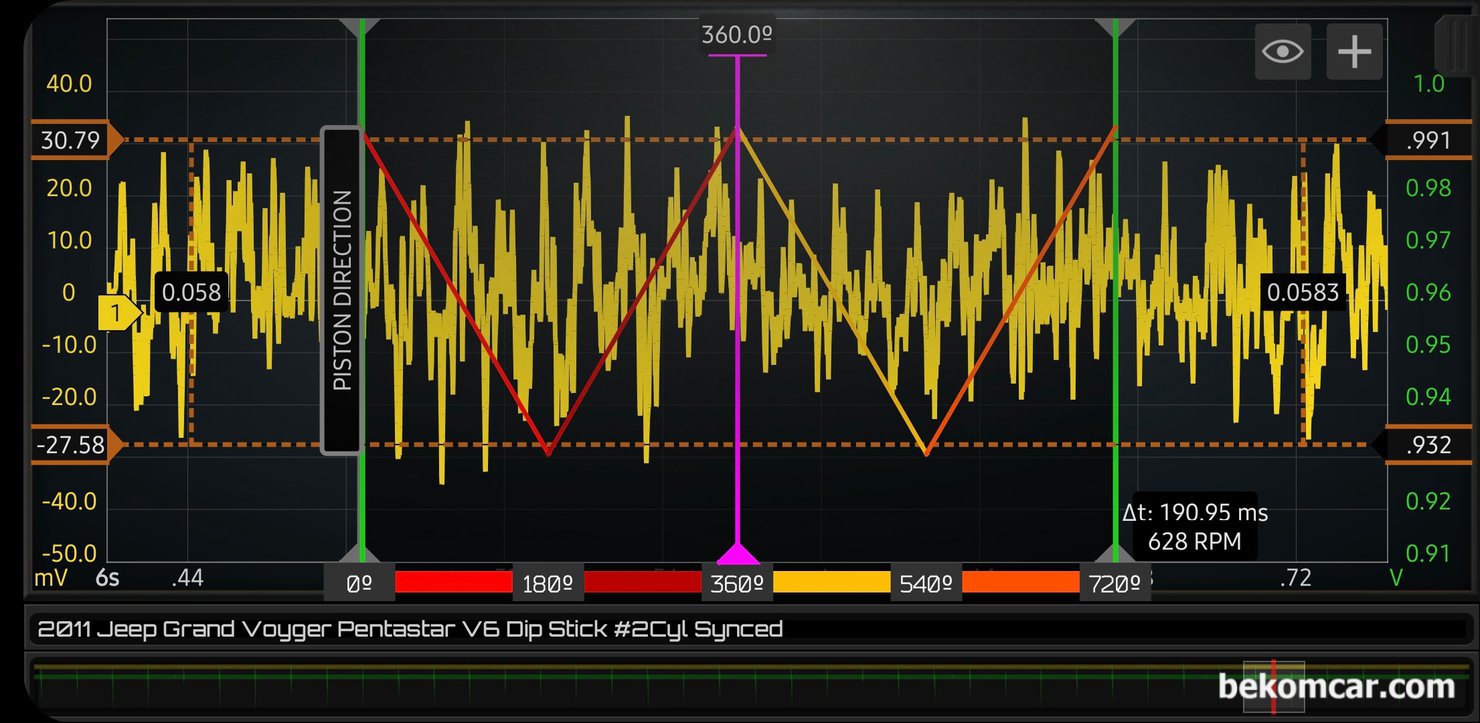Image resolution: width=1480 pixels, height=723 pixels.
Task: Click the red 0º–180º stroke segment
Action: coord(453,582)
